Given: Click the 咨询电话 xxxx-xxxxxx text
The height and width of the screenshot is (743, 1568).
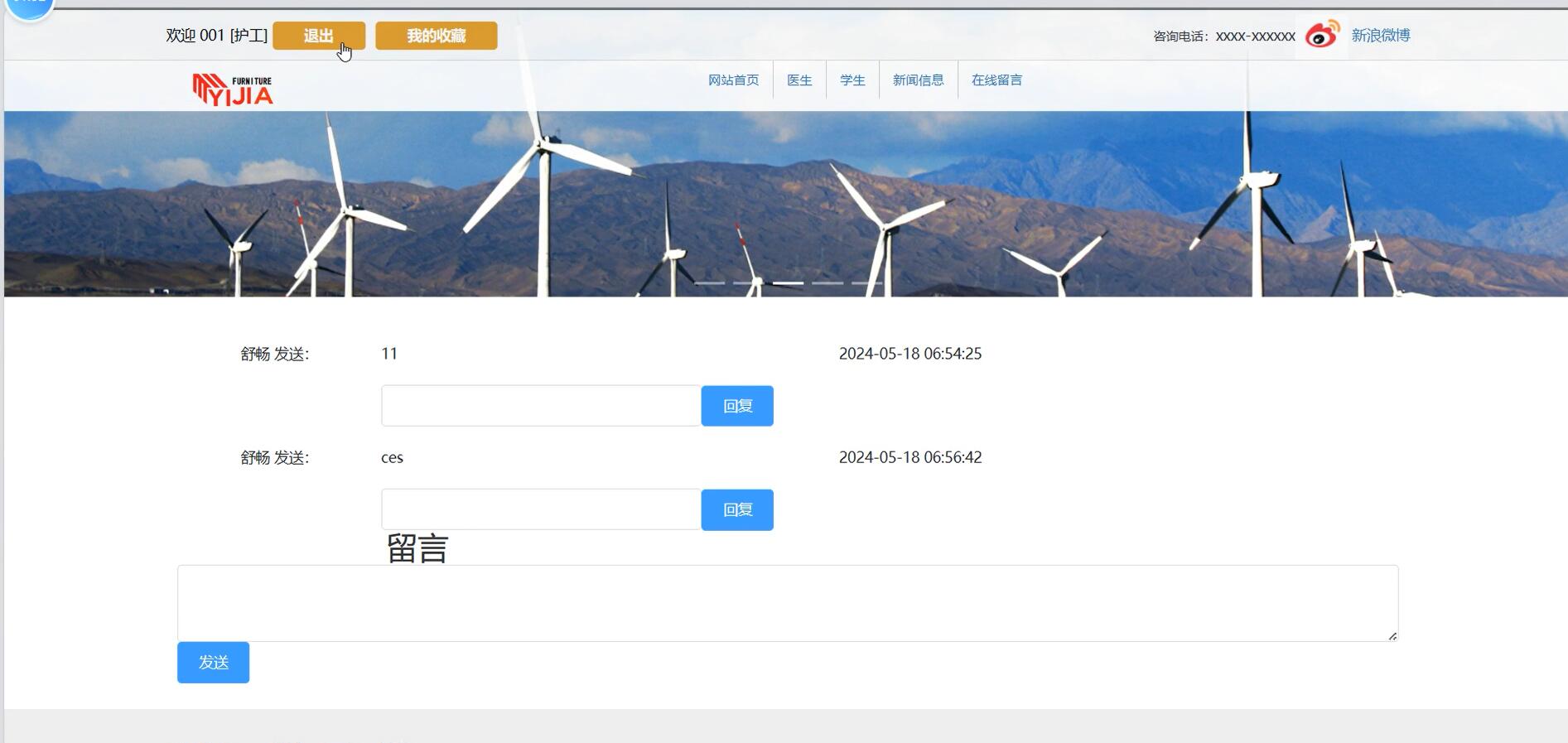Looking at the screenshot, I should coord(1224,36).
